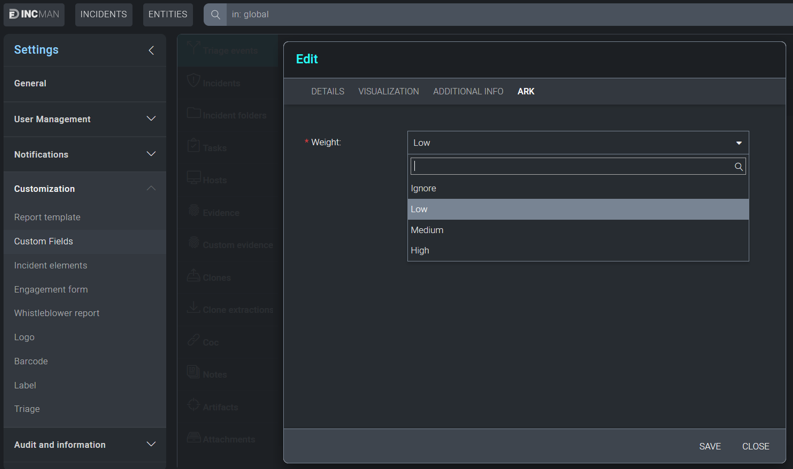This screenshot has width=793, height=469.
Task: Click the dropdown filter text field
Action: (x=570, y=167)
